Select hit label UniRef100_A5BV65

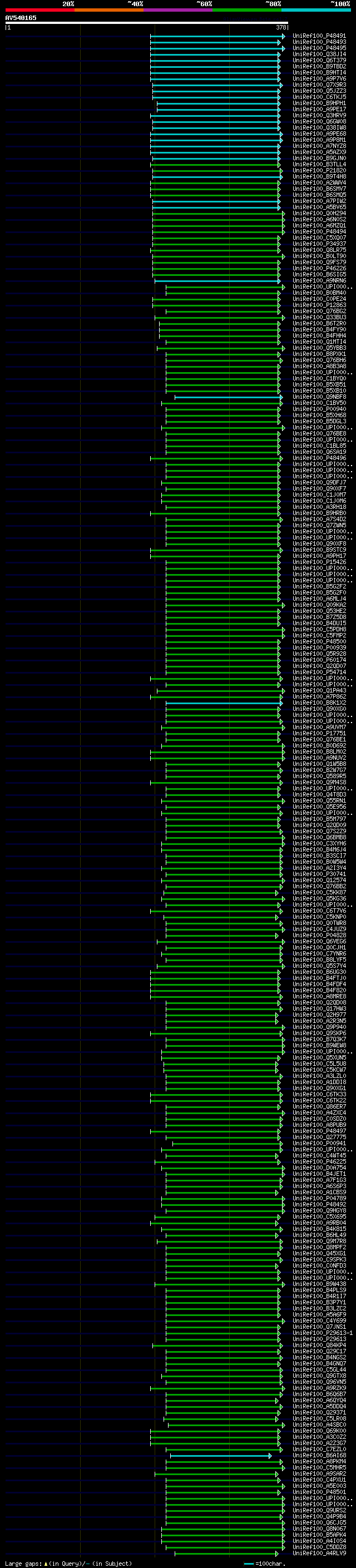coord(319,207)
